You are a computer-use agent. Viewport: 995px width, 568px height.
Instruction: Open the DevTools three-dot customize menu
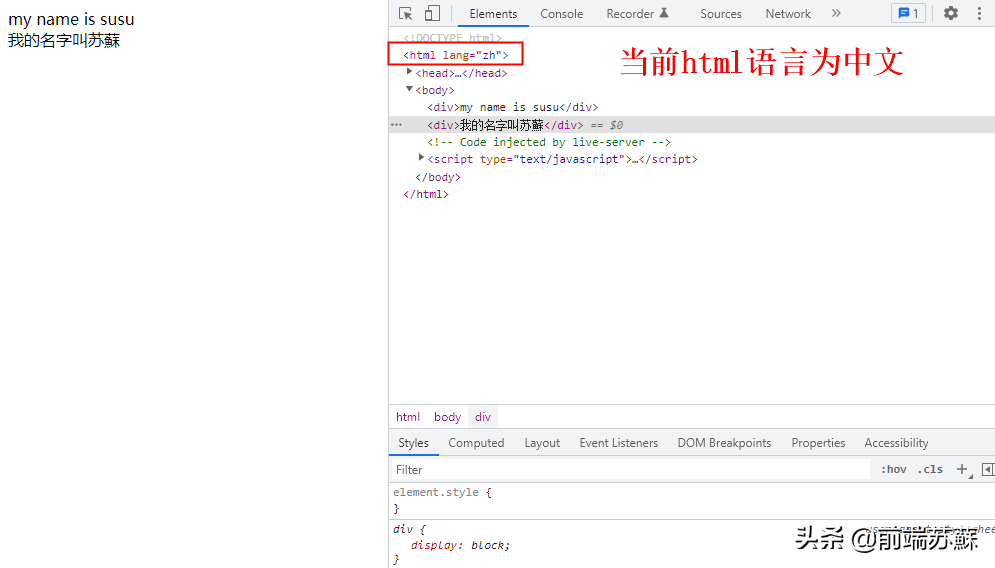coord(979,13)
